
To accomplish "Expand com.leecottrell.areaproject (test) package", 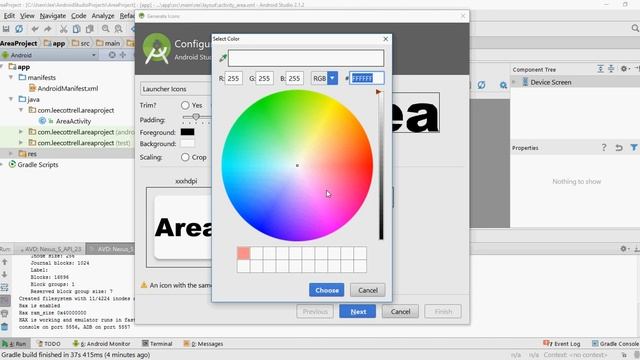I will click(x=21, y=143).
